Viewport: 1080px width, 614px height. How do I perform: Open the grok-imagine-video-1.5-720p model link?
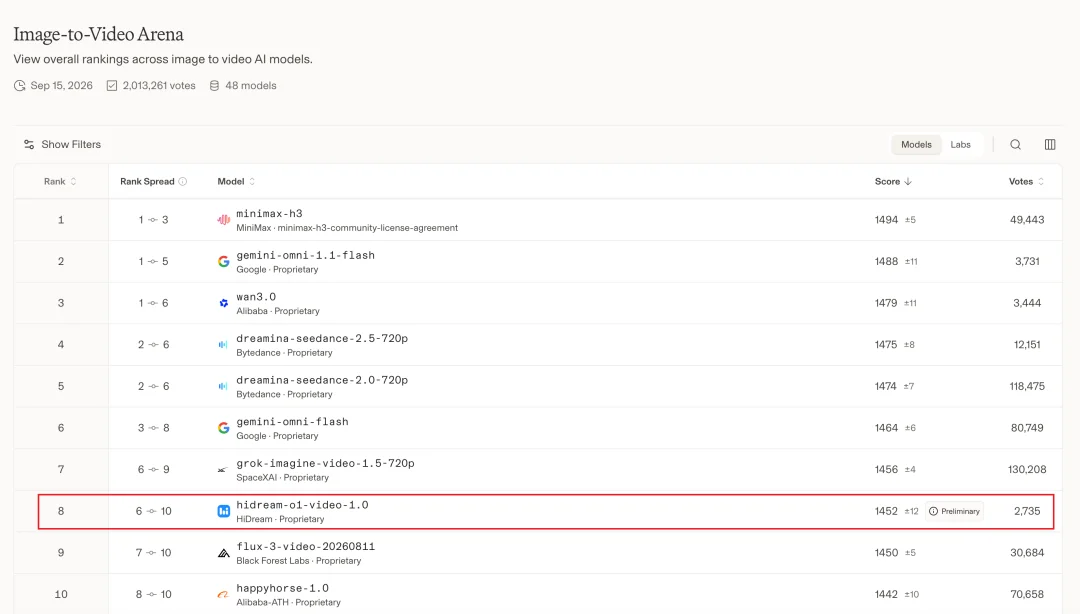[x=325, y=463]
